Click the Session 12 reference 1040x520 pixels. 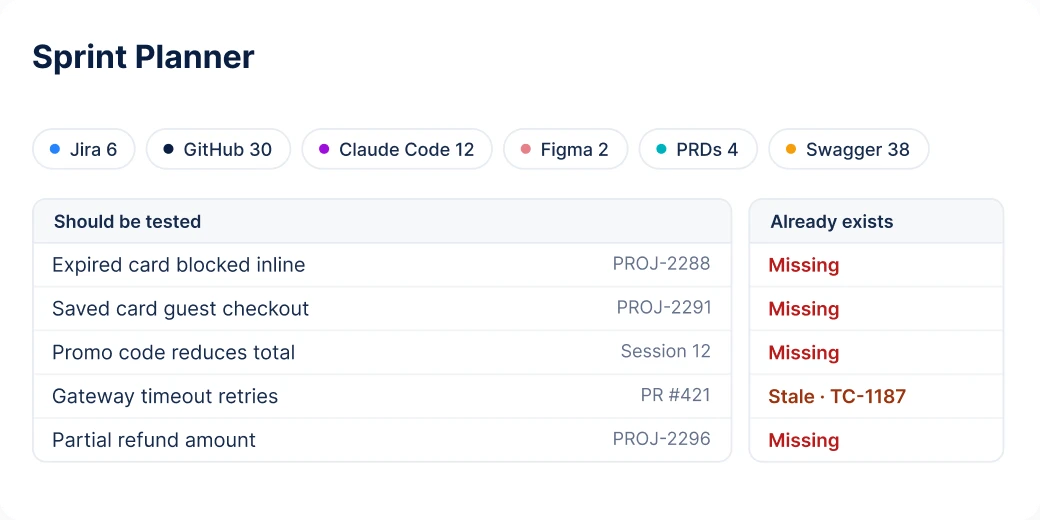(665, 352)
